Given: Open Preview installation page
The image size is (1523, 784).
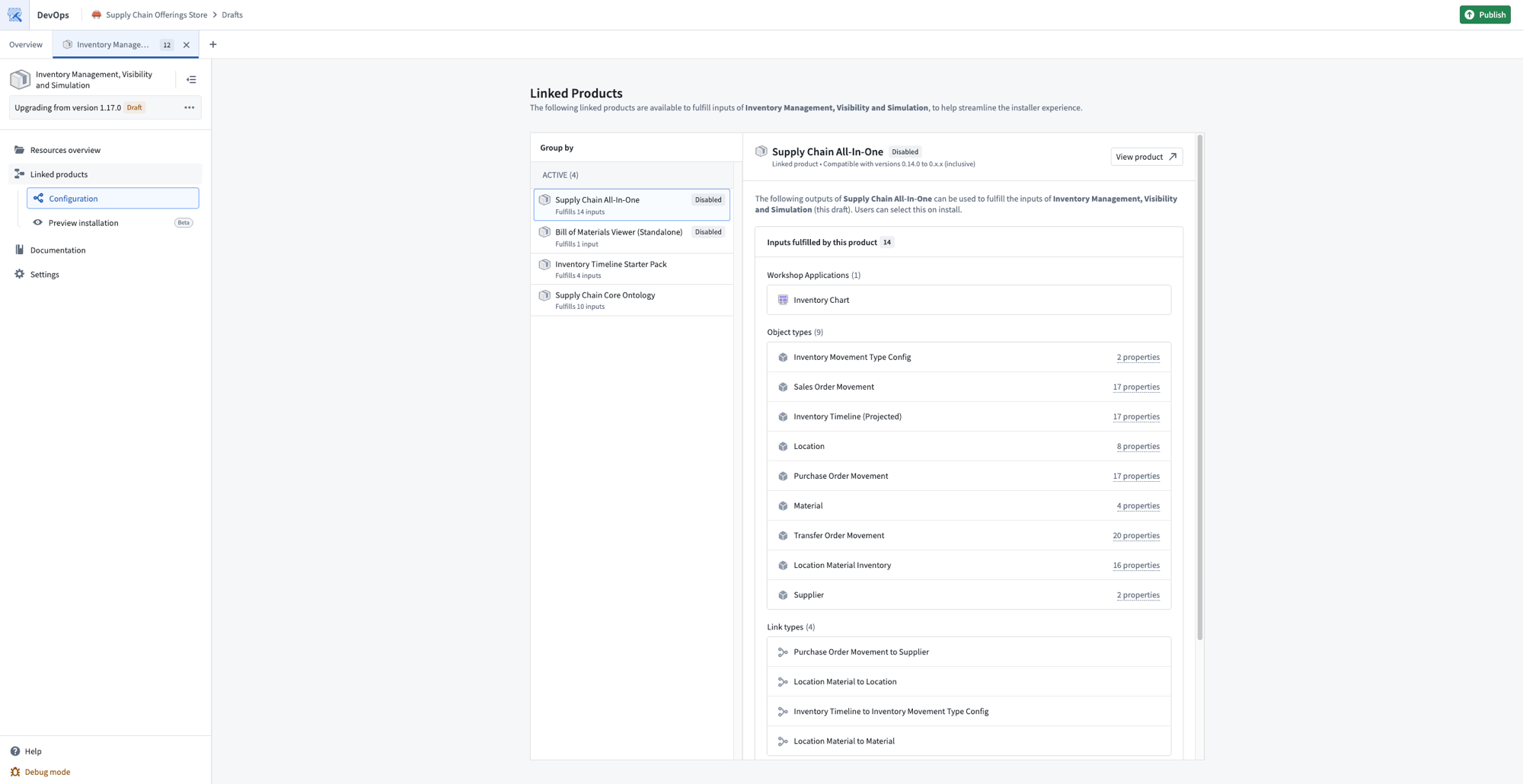Looking at the screenshot, I should [x=113, y=223].
